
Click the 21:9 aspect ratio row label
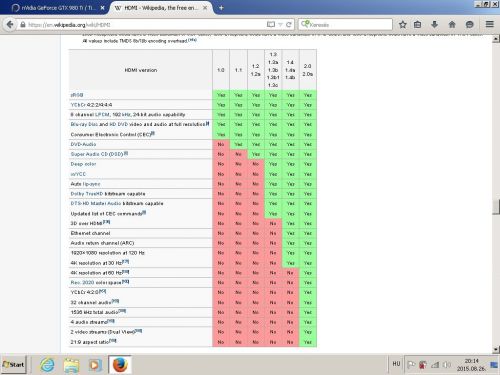tap(89, 342)
